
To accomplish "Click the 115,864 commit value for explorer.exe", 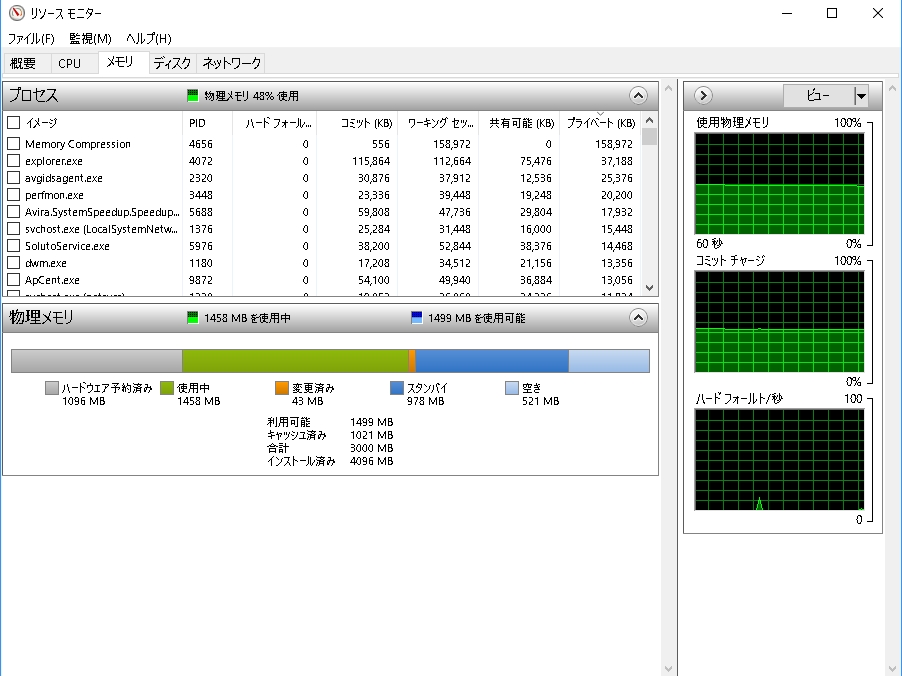I will pyautogui.click(x=370, y=161).
